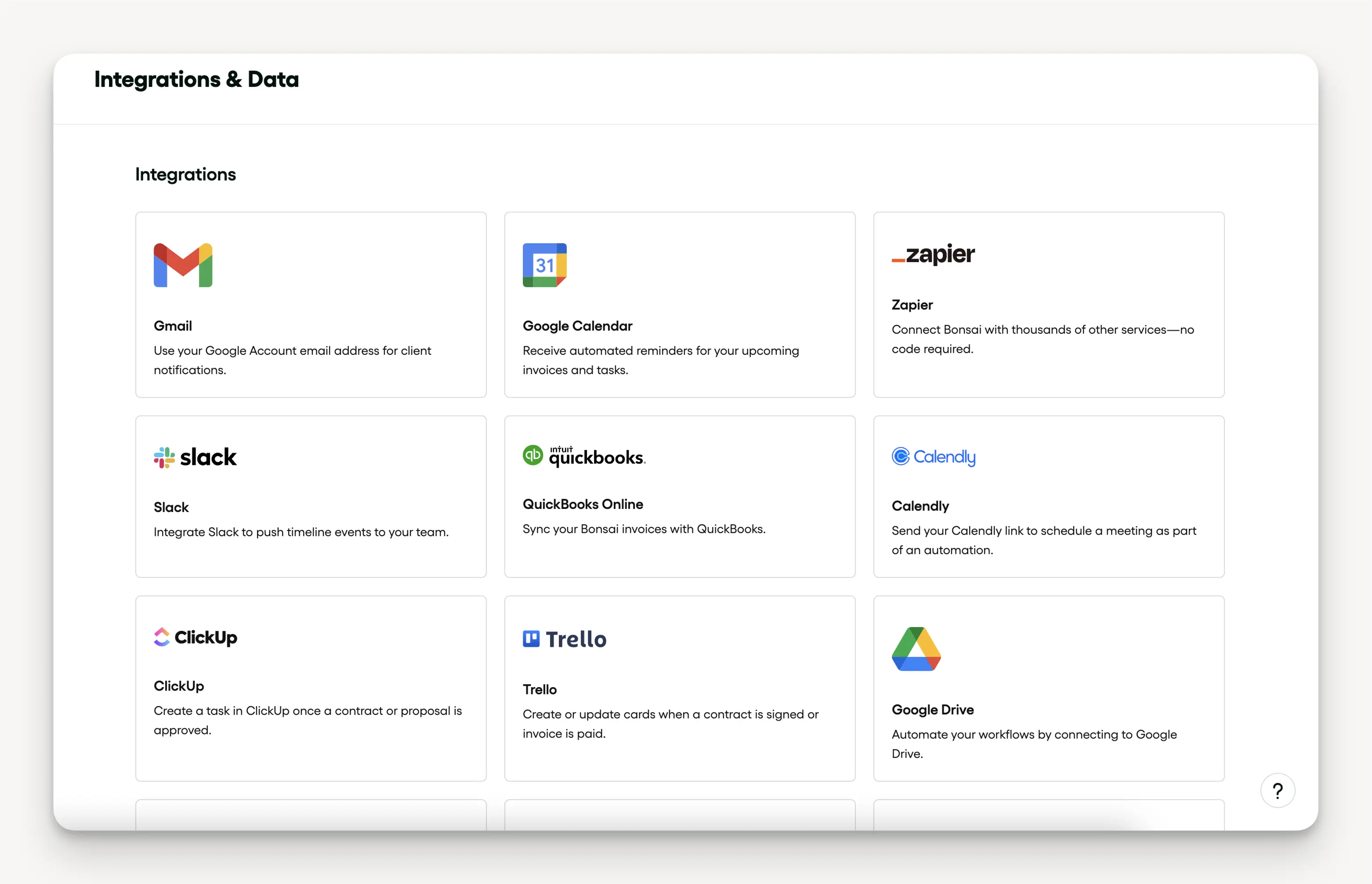The width and height of the screenshot is (1372, 884).
Task: Open the Google Drive card title
Action: click(933, 710)
